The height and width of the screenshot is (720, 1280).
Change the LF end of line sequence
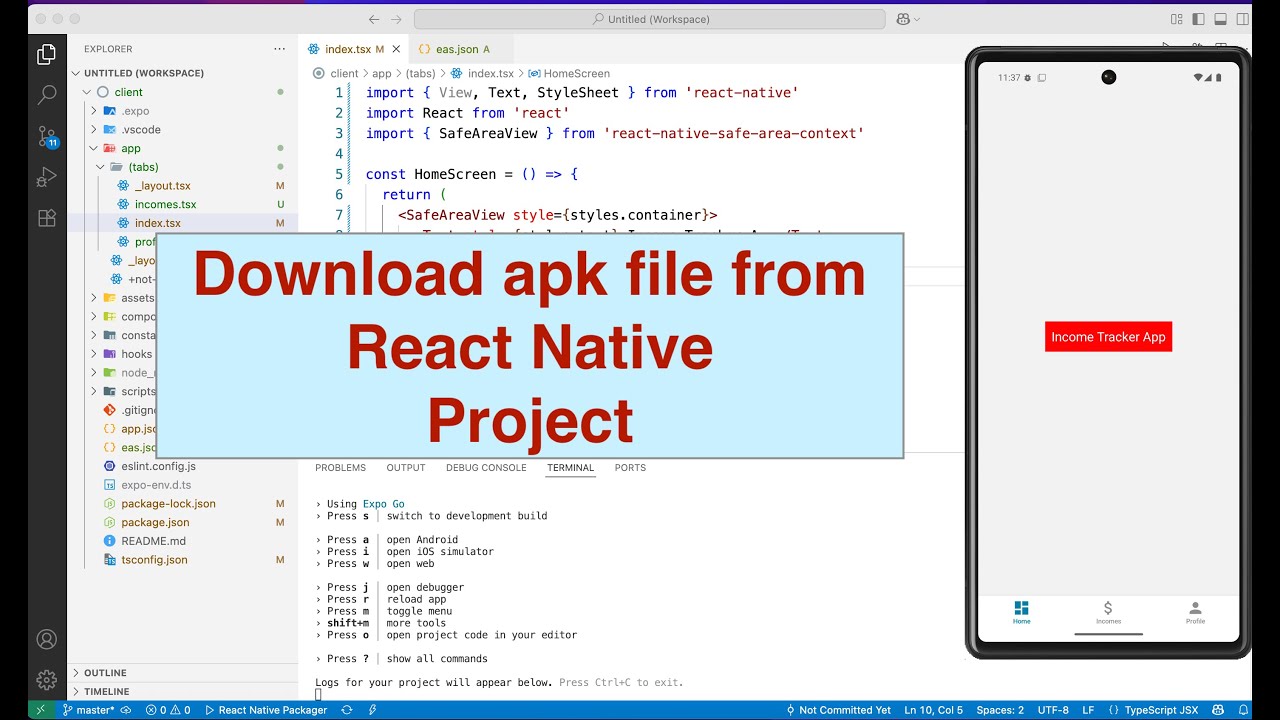pos(1088,710)
